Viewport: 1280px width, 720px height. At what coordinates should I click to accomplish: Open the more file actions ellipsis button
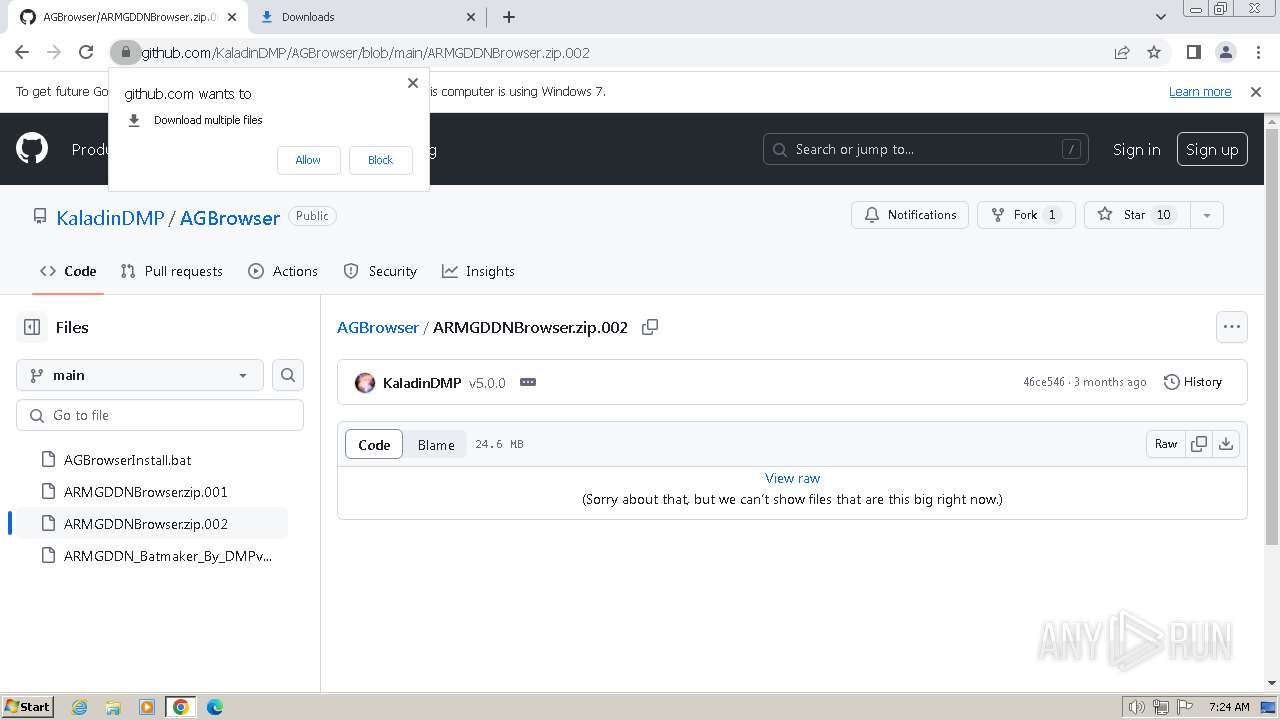pyautogui.click(x=1231, y=327)
